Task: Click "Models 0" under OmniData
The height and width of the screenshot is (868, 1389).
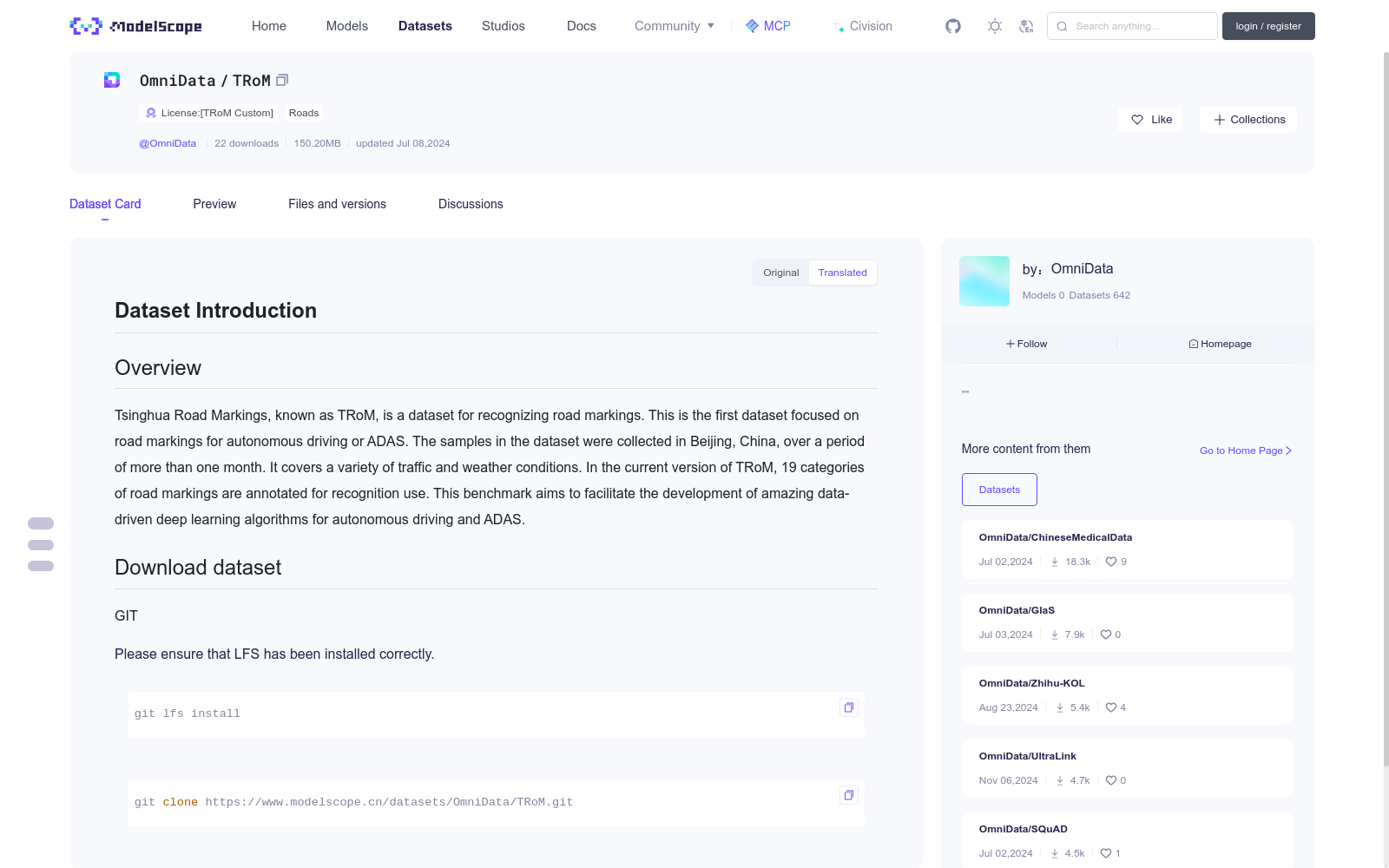Action: point(1043,295)
